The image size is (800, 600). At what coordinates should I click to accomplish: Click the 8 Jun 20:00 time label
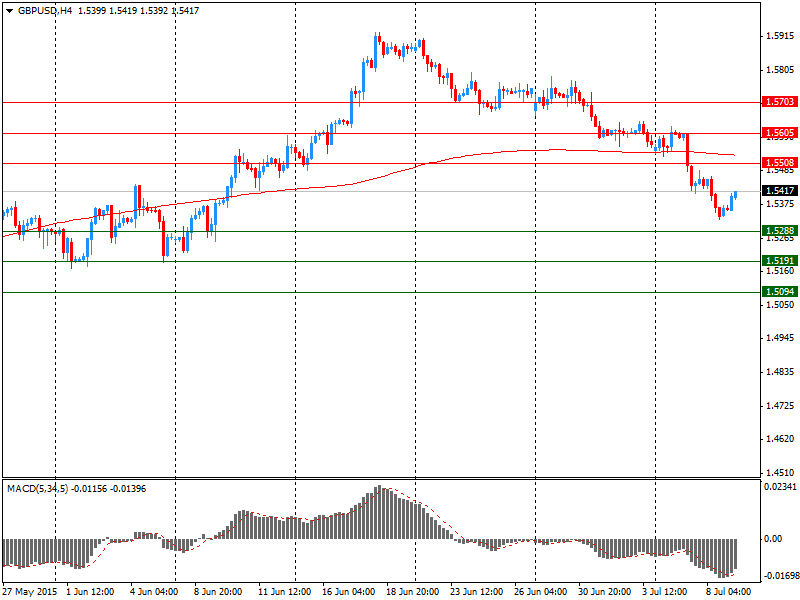point(218,592)
